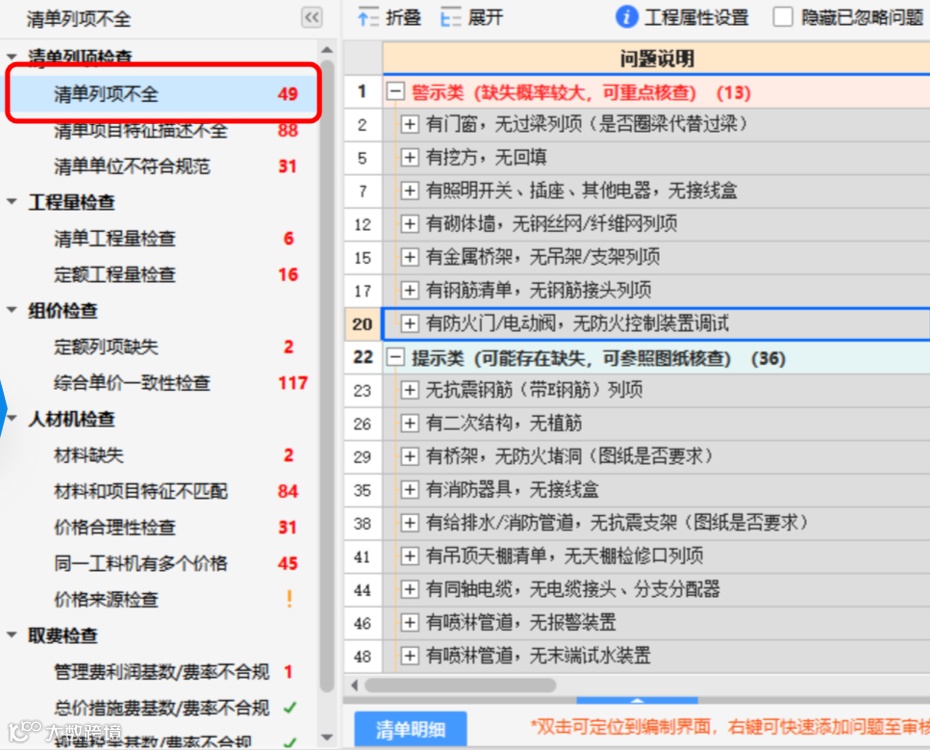Expand row 有同轴电缆，无电缆接头
This screenshot has width=930, height=750.
pyautogui.click(x=409, y=589)
